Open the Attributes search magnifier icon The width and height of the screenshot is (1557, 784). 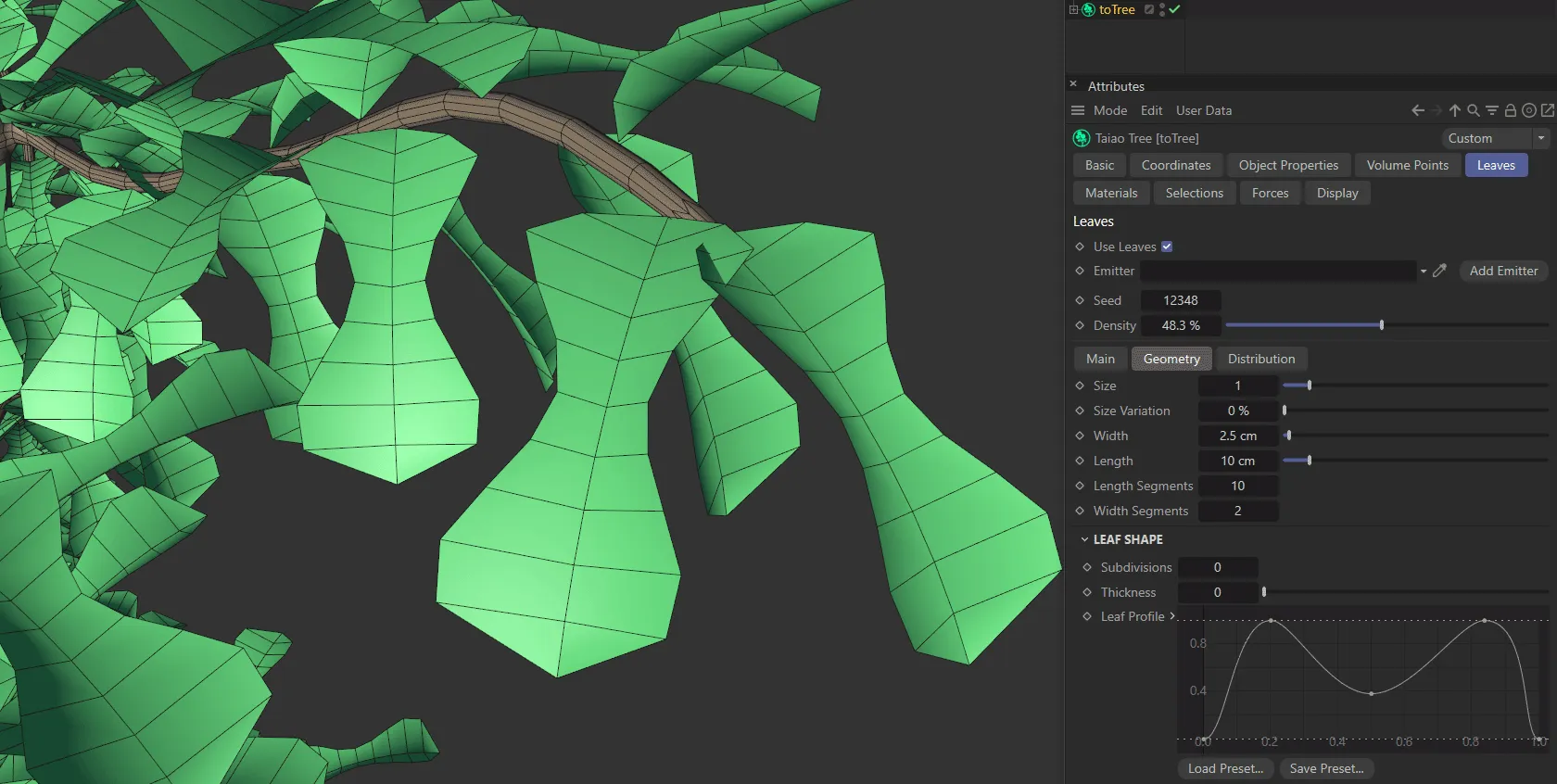(x=1474, y=110)
